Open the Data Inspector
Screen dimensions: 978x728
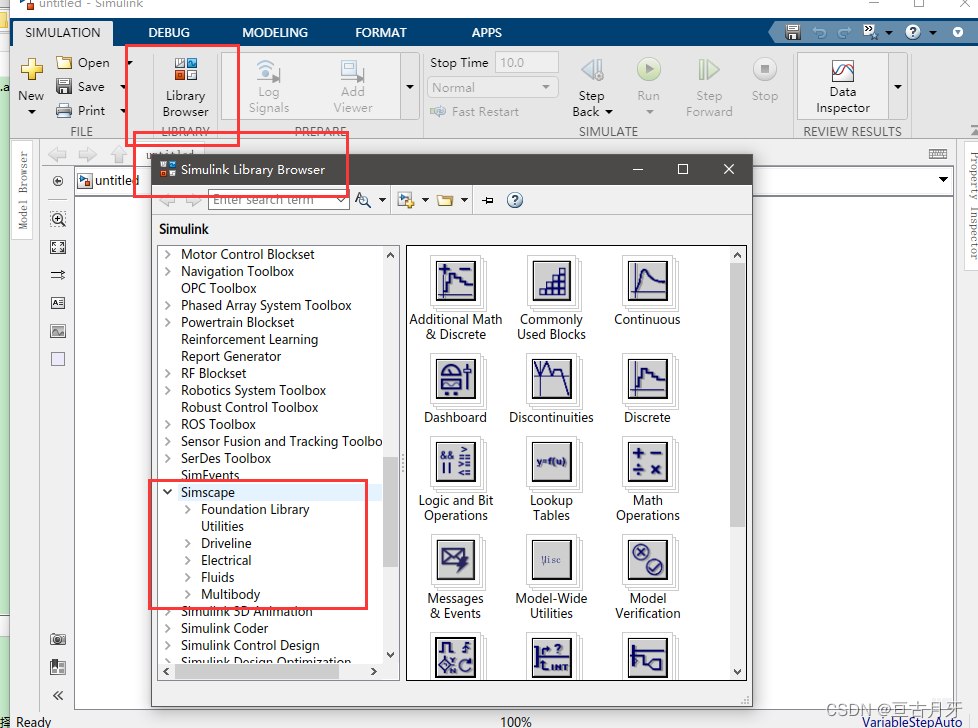(x=842, y=87)
